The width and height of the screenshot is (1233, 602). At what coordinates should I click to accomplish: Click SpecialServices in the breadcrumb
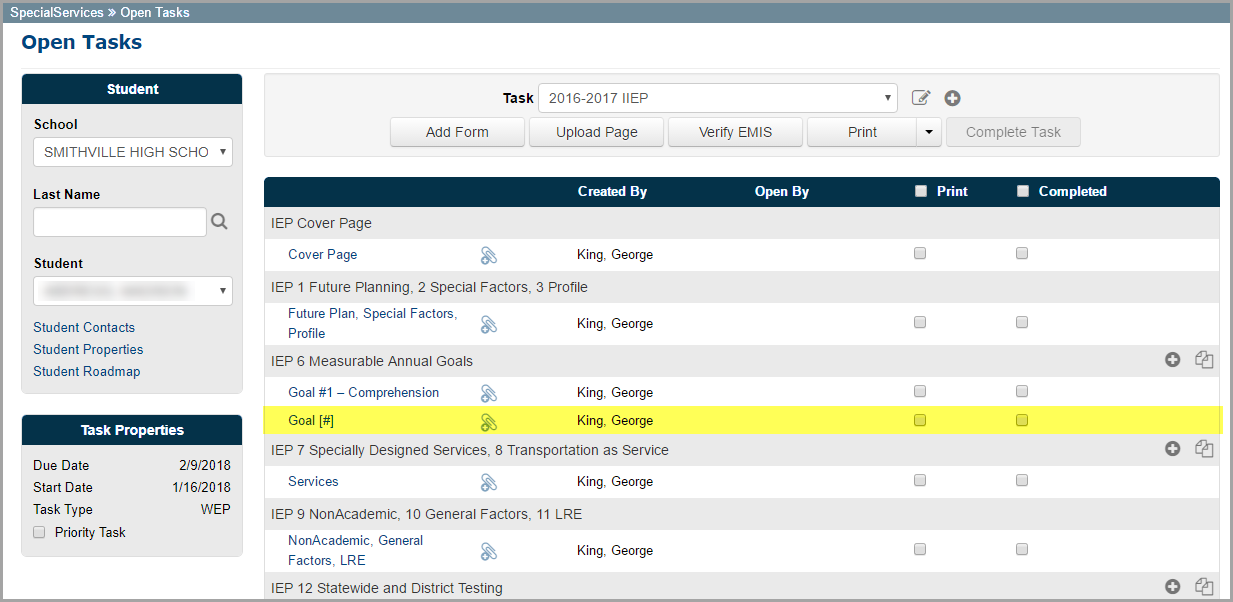57,13
